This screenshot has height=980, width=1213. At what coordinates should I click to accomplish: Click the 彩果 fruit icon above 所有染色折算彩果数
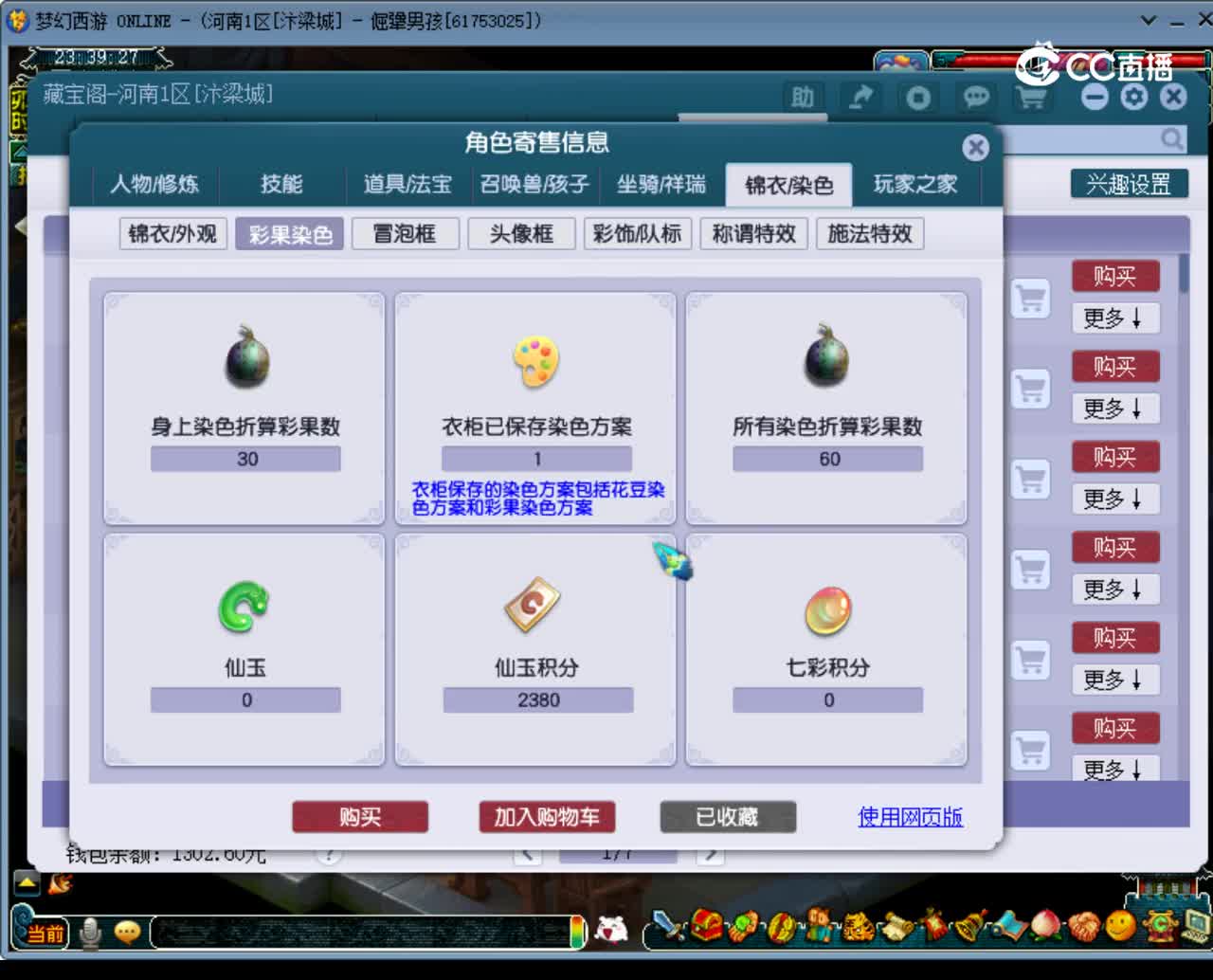click(827, 355)
